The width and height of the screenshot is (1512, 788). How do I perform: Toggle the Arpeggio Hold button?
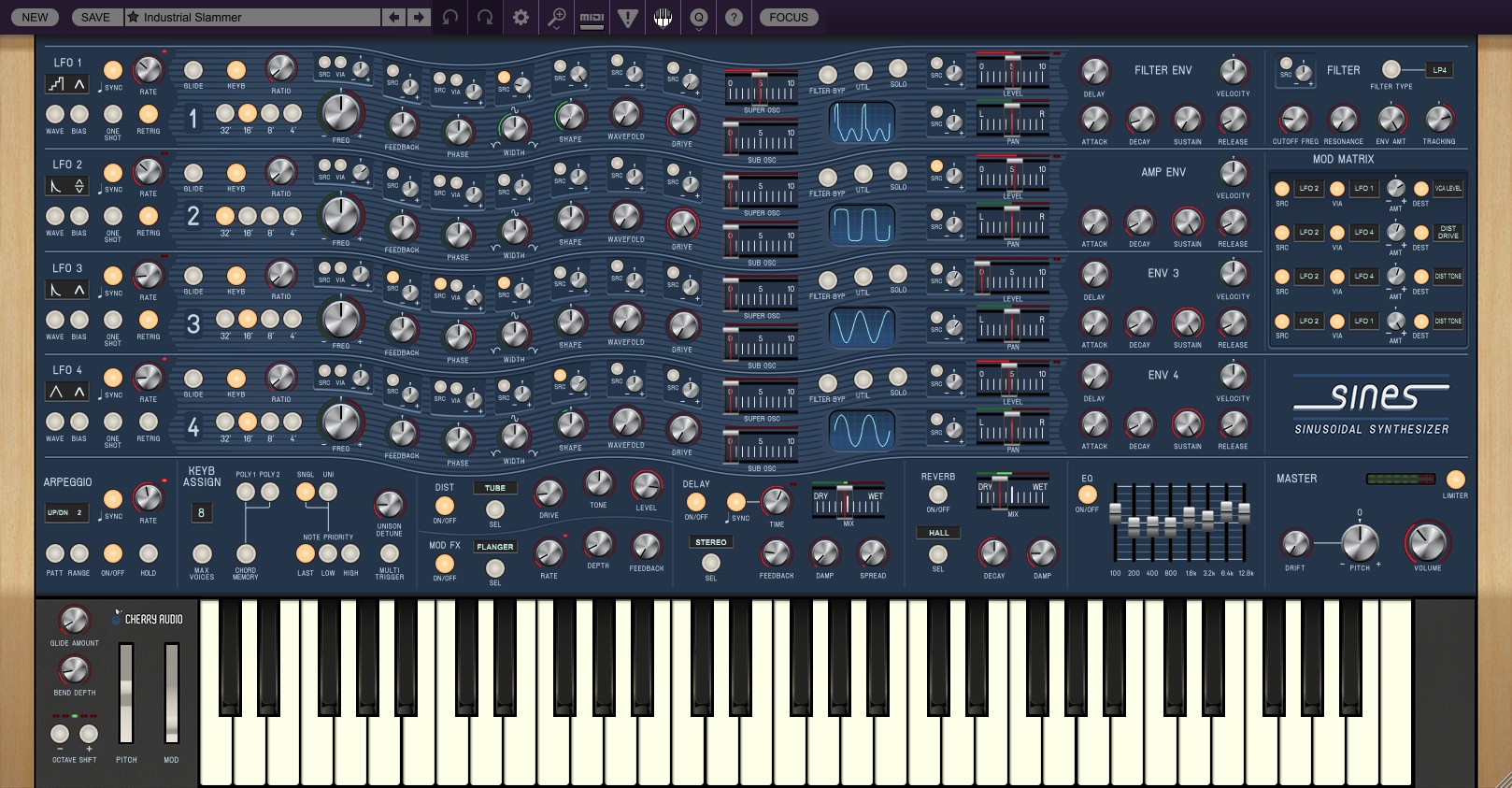click(148, 553)
